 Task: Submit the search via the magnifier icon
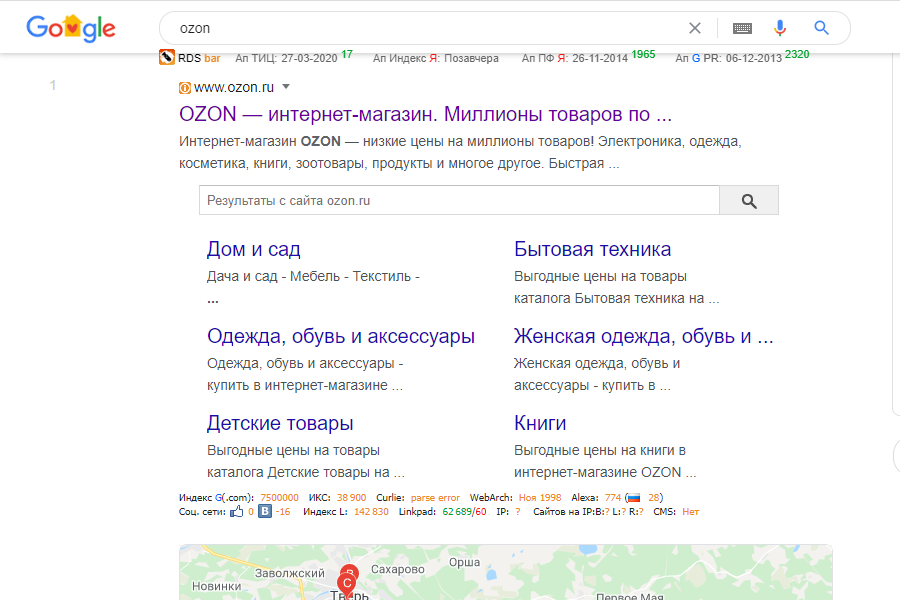pyautogui.click(x=822, y=27)
